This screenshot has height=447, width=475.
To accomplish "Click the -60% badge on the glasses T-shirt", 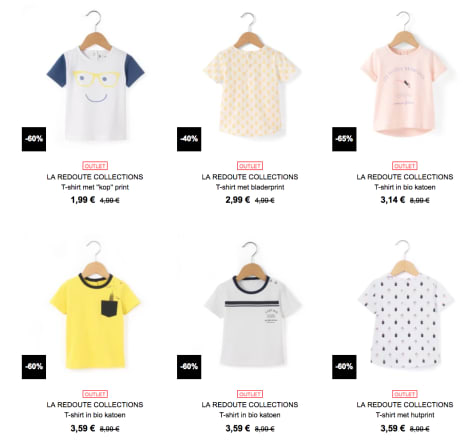I will [34, 139].
